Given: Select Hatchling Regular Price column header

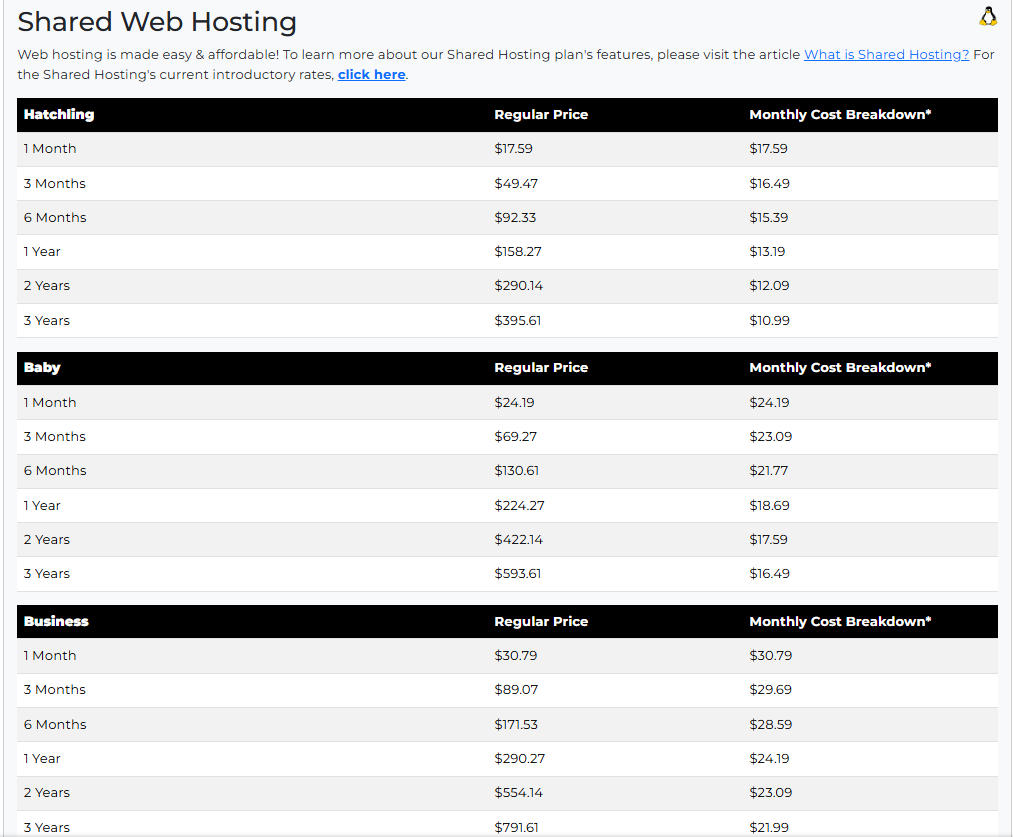Looking at the screenshot, I should click(x=541, y=114).
